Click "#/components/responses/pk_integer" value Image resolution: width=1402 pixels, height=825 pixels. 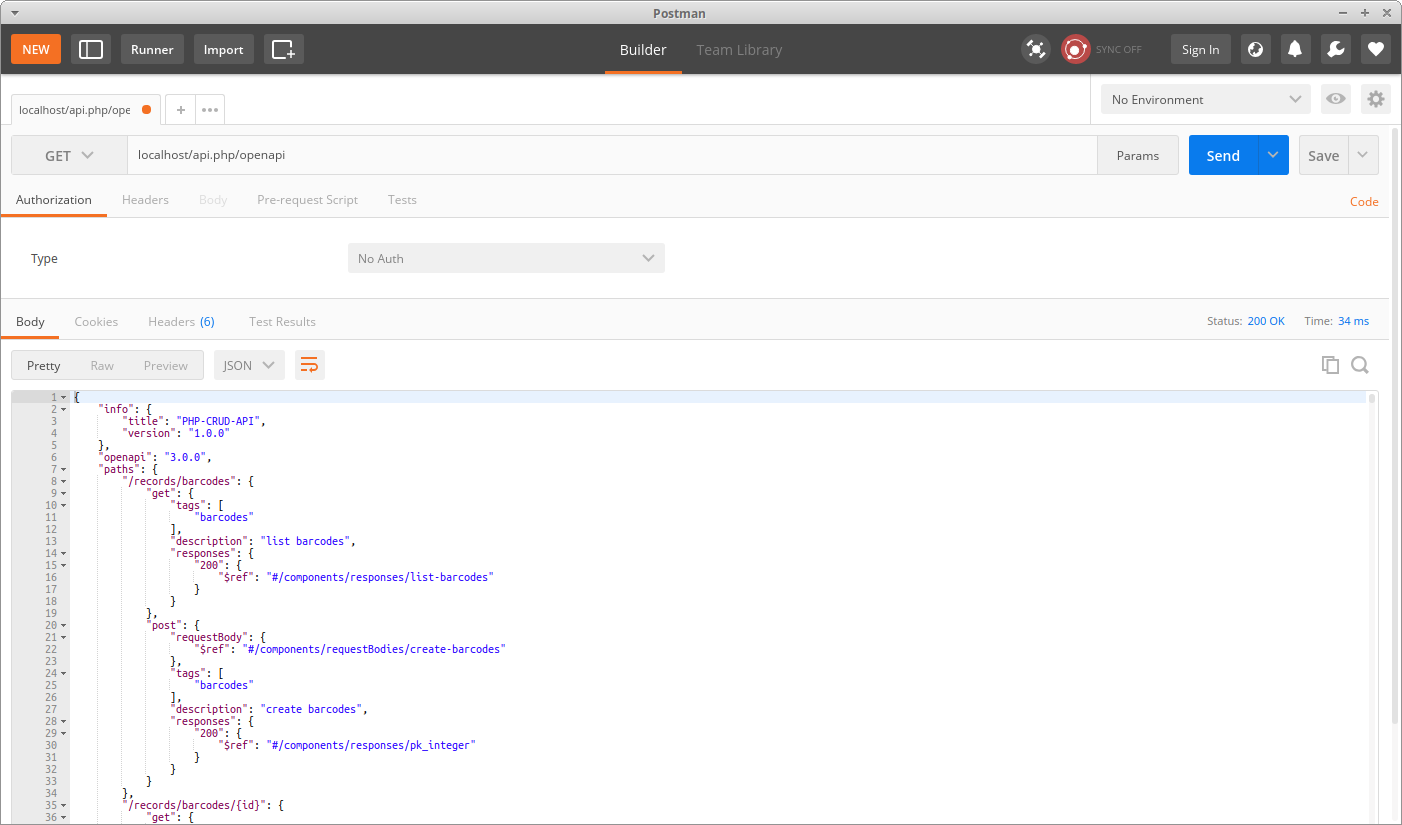click(x=372, y=745)
